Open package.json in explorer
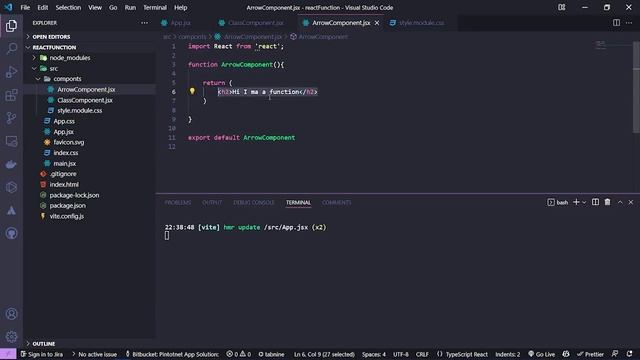Viewport: 640px width, 360px height. (x=67, y=206)
